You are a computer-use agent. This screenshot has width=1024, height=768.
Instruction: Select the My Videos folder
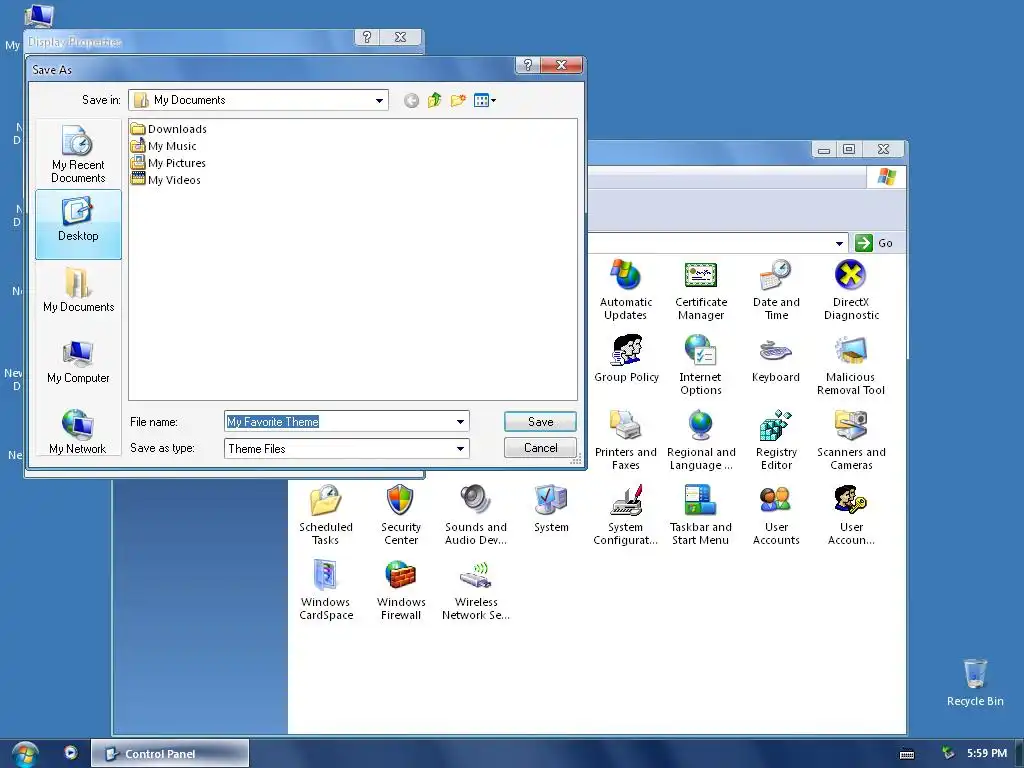tap(165, 180)
